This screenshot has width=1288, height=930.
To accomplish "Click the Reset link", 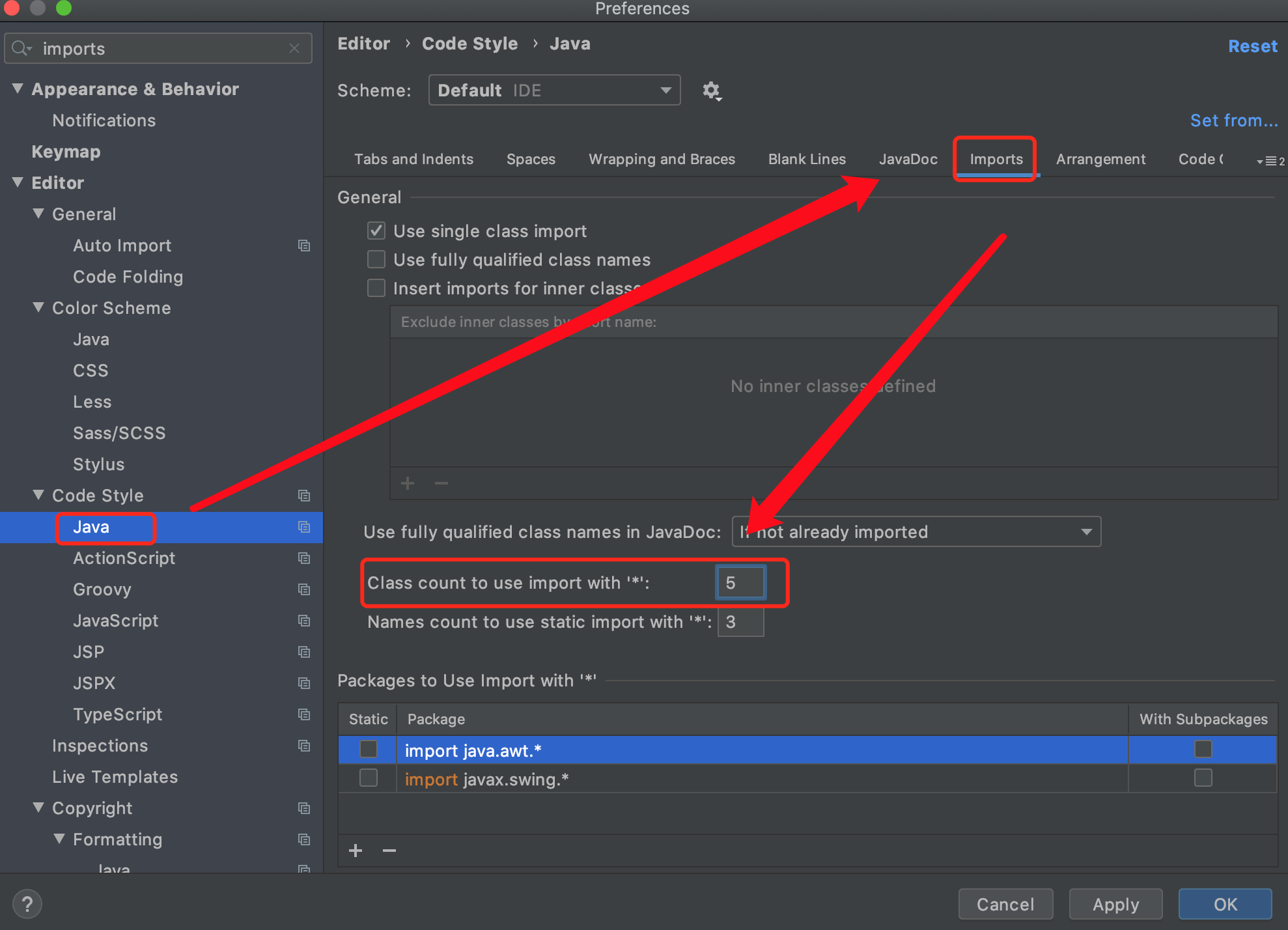I will click(x=1252, y=46).
